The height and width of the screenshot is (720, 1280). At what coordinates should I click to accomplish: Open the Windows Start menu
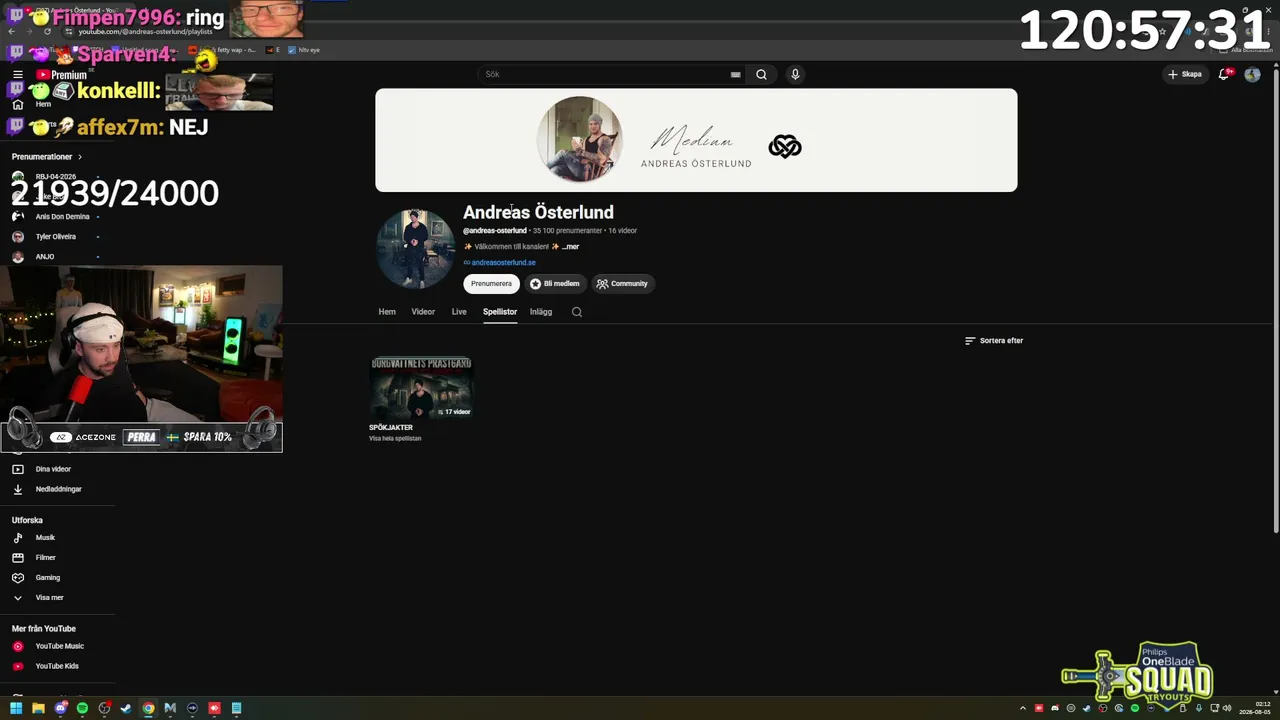(16, 708)
